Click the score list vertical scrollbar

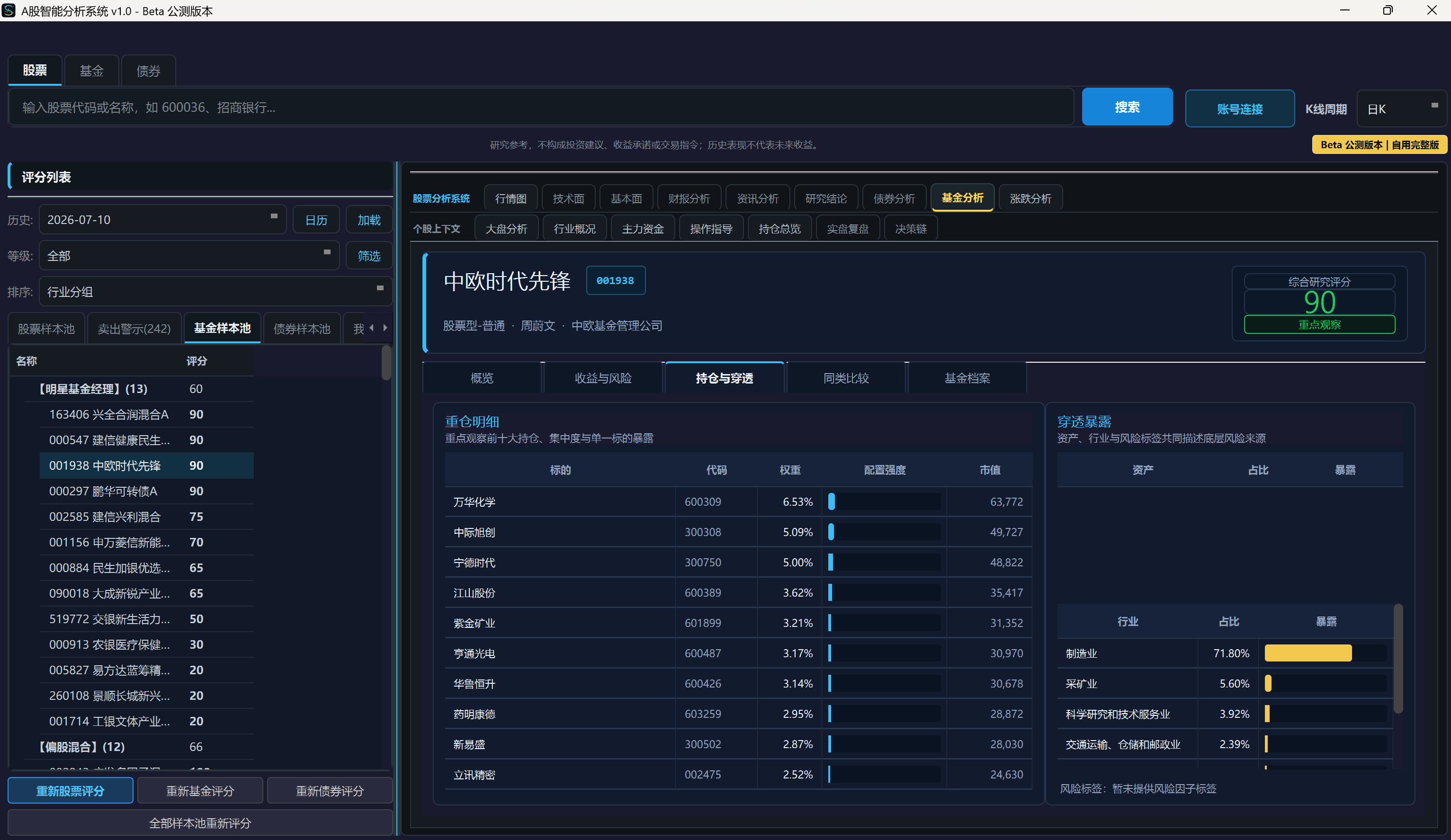tap(386, 363)
